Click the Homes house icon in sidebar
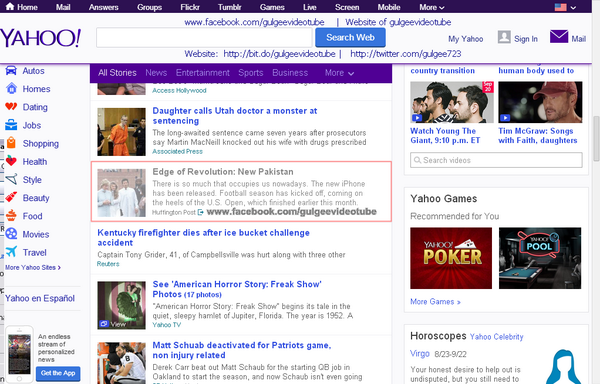 (x=11, y=88)
